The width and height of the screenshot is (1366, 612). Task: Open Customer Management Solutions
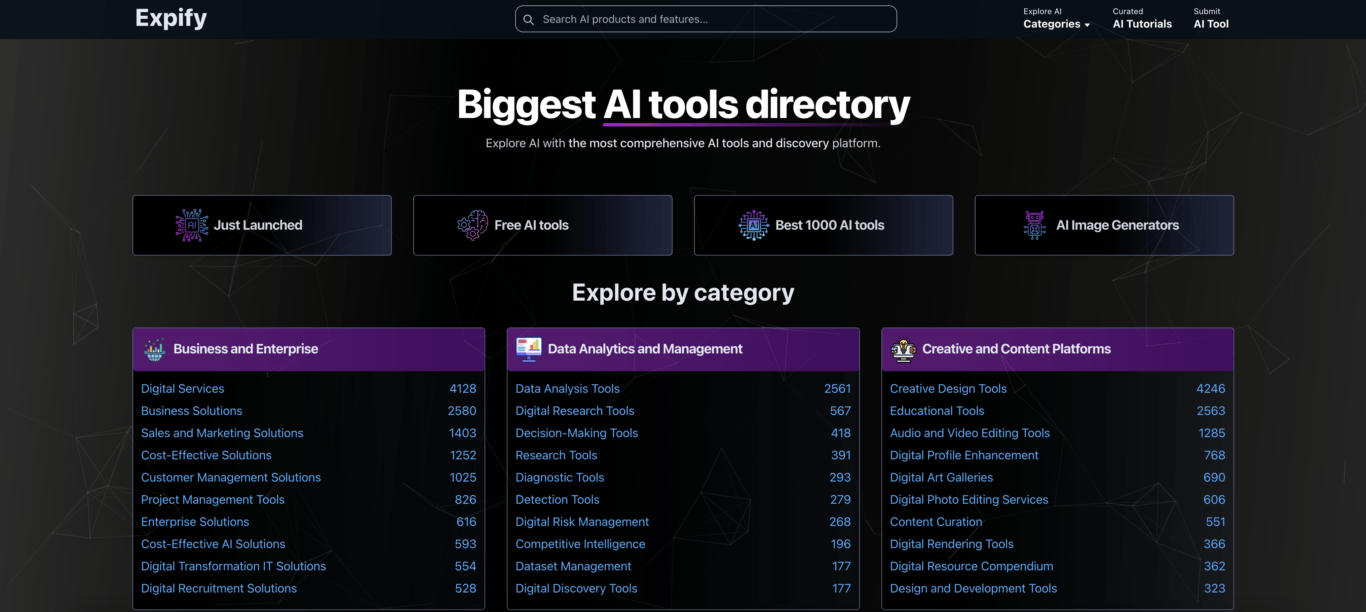click(x=231, y=477)
